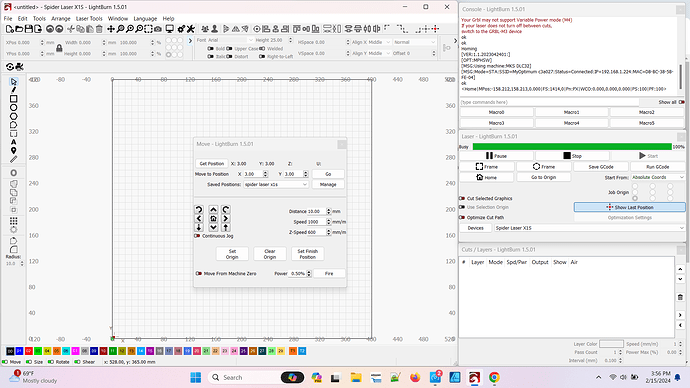Screen dimensions: 690x388
Task: Click the console command input field
Action: click(549, 102)
